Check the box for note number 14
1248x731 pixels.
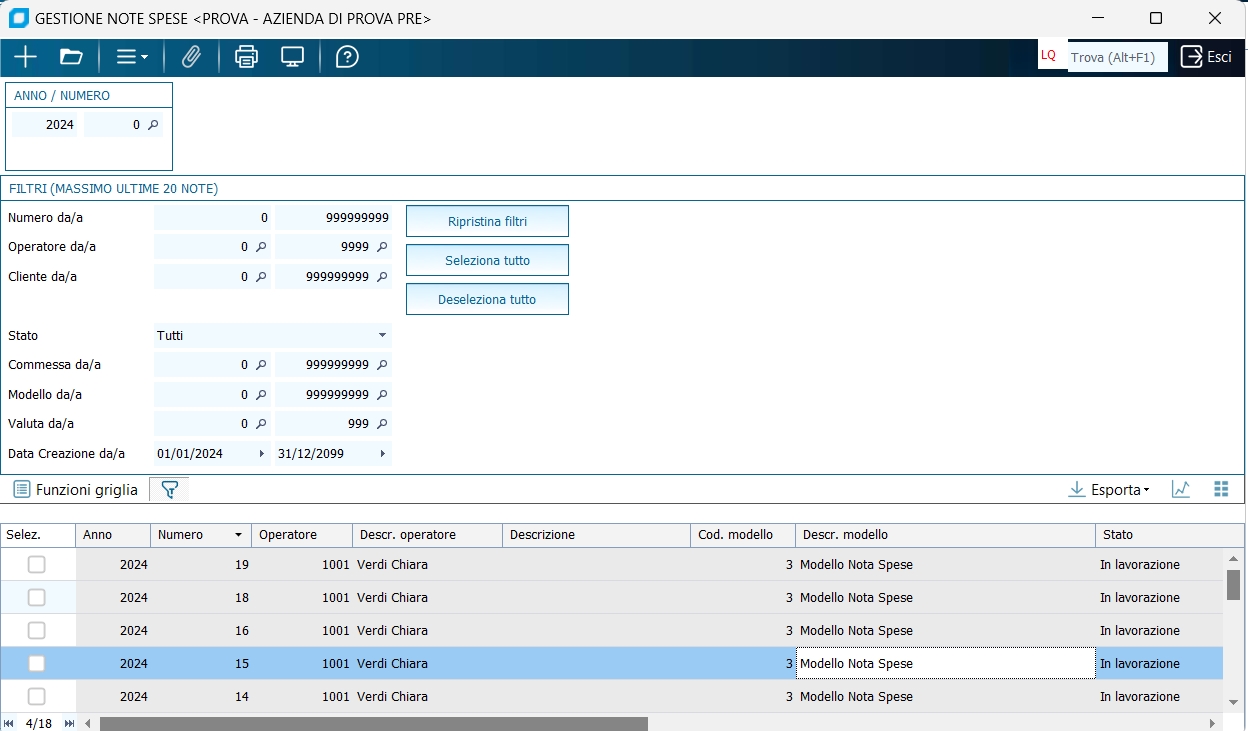click(x=37, y=697)
